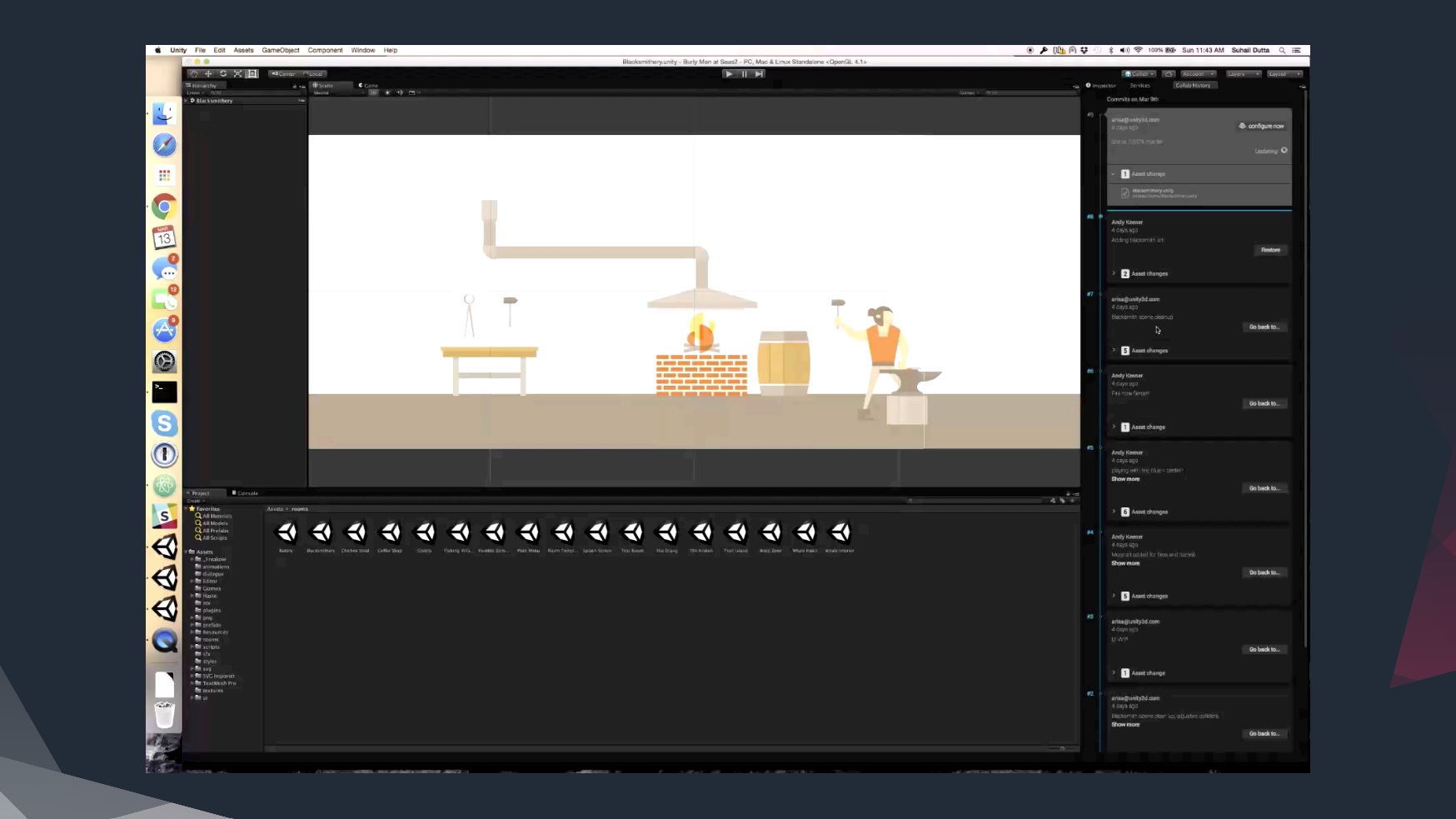Click the cloud services icon
The image size is (1456, 819).
(1169, 74)
